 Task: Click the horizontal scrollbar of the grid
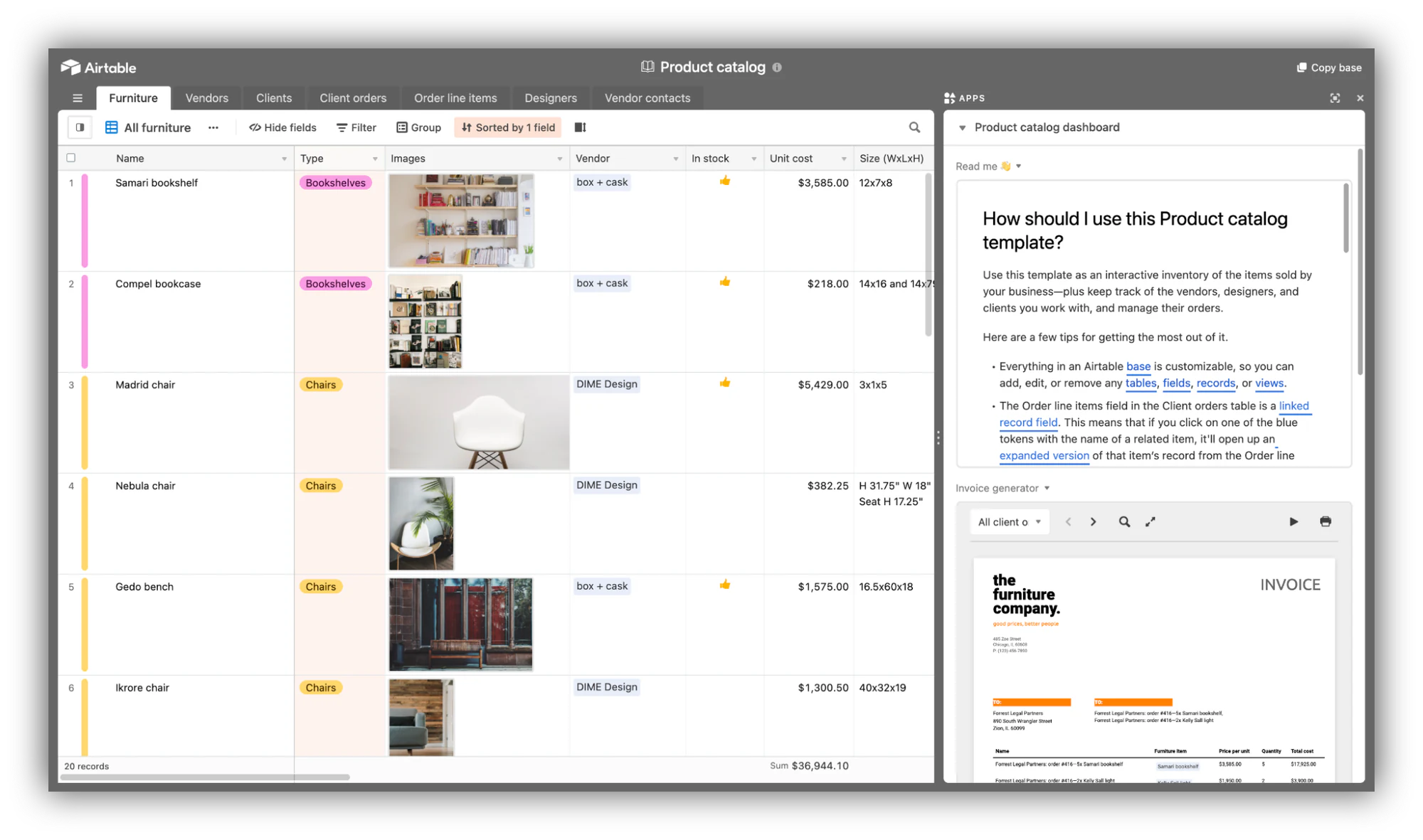tap(205, 777)
